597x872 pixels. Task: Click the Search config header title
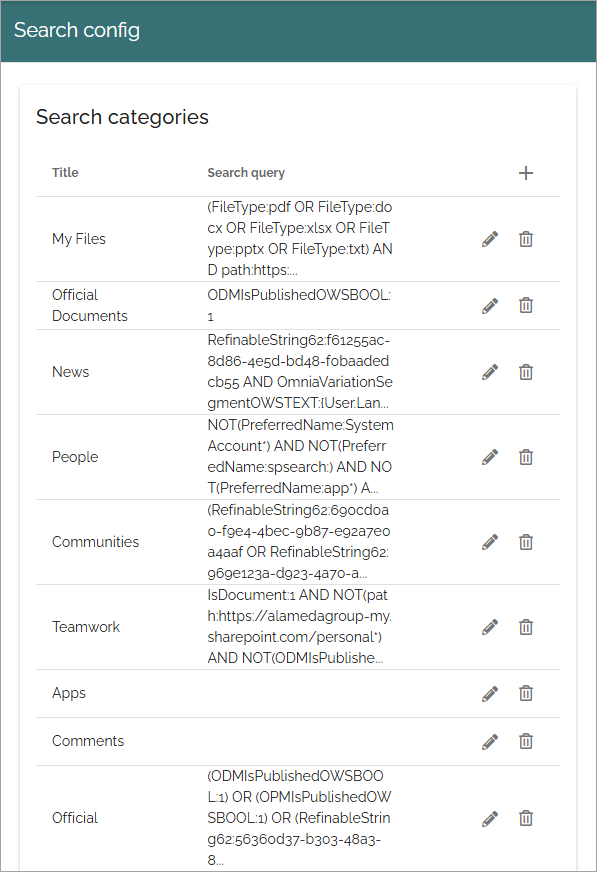click(x=77, y=31)
